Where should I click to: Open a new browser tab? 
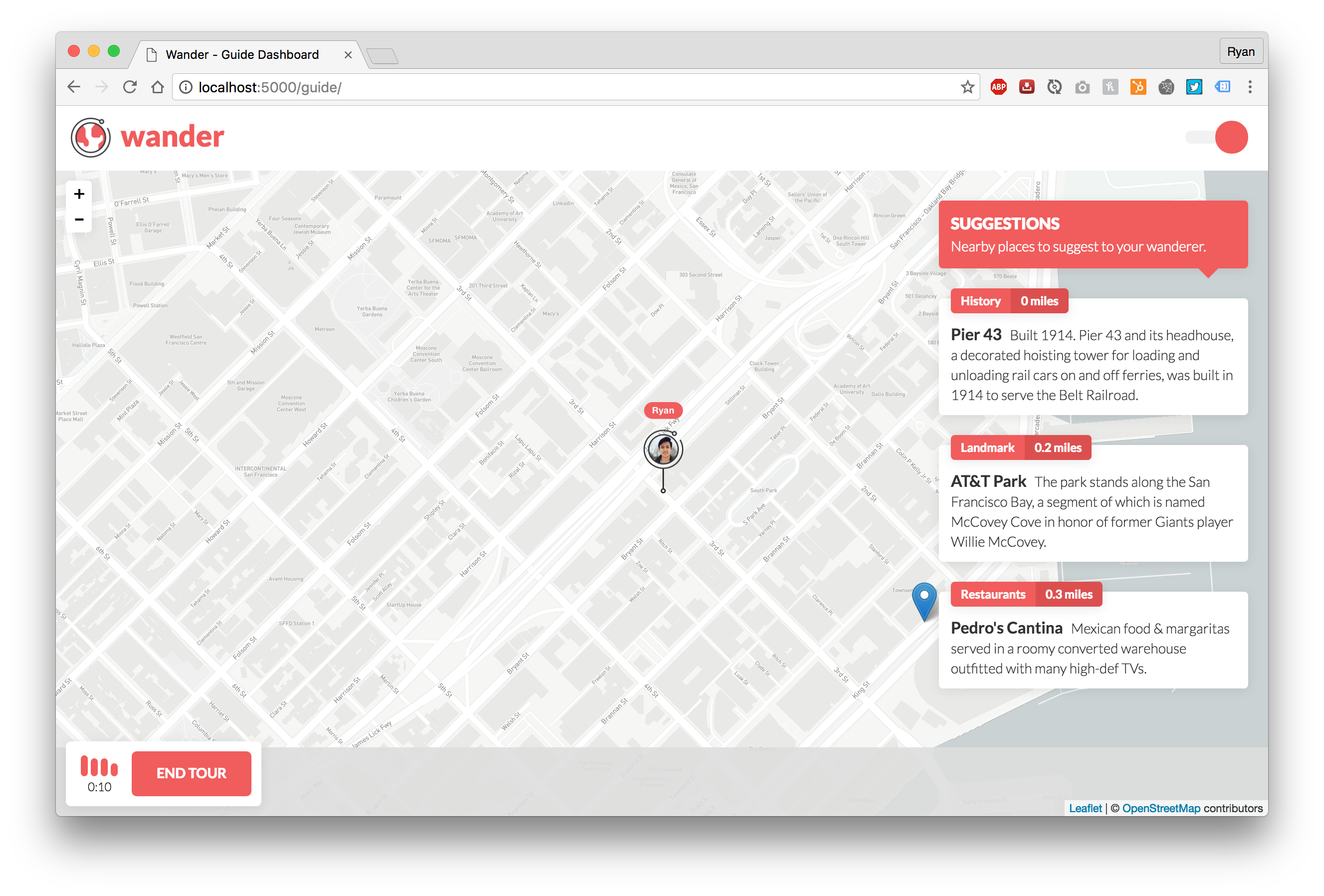(x=382, y=56)
